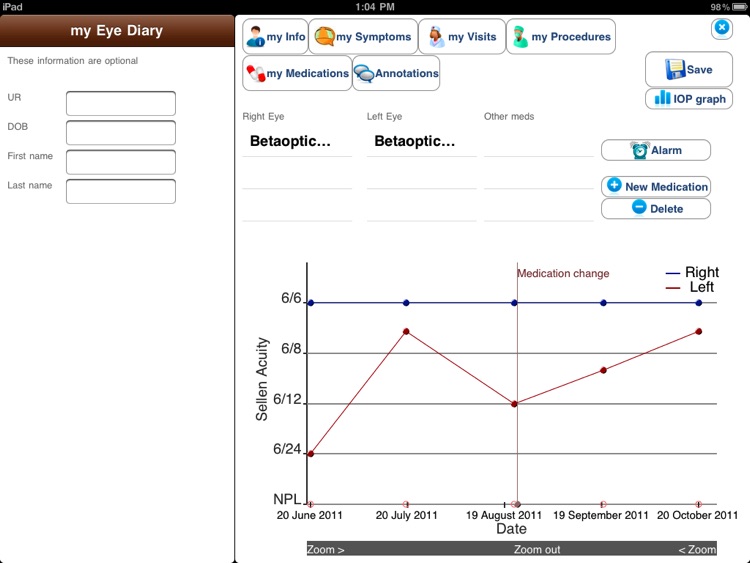Select Right eye point at 20 June 2011
Screen dimensions: 750x563
311,303
